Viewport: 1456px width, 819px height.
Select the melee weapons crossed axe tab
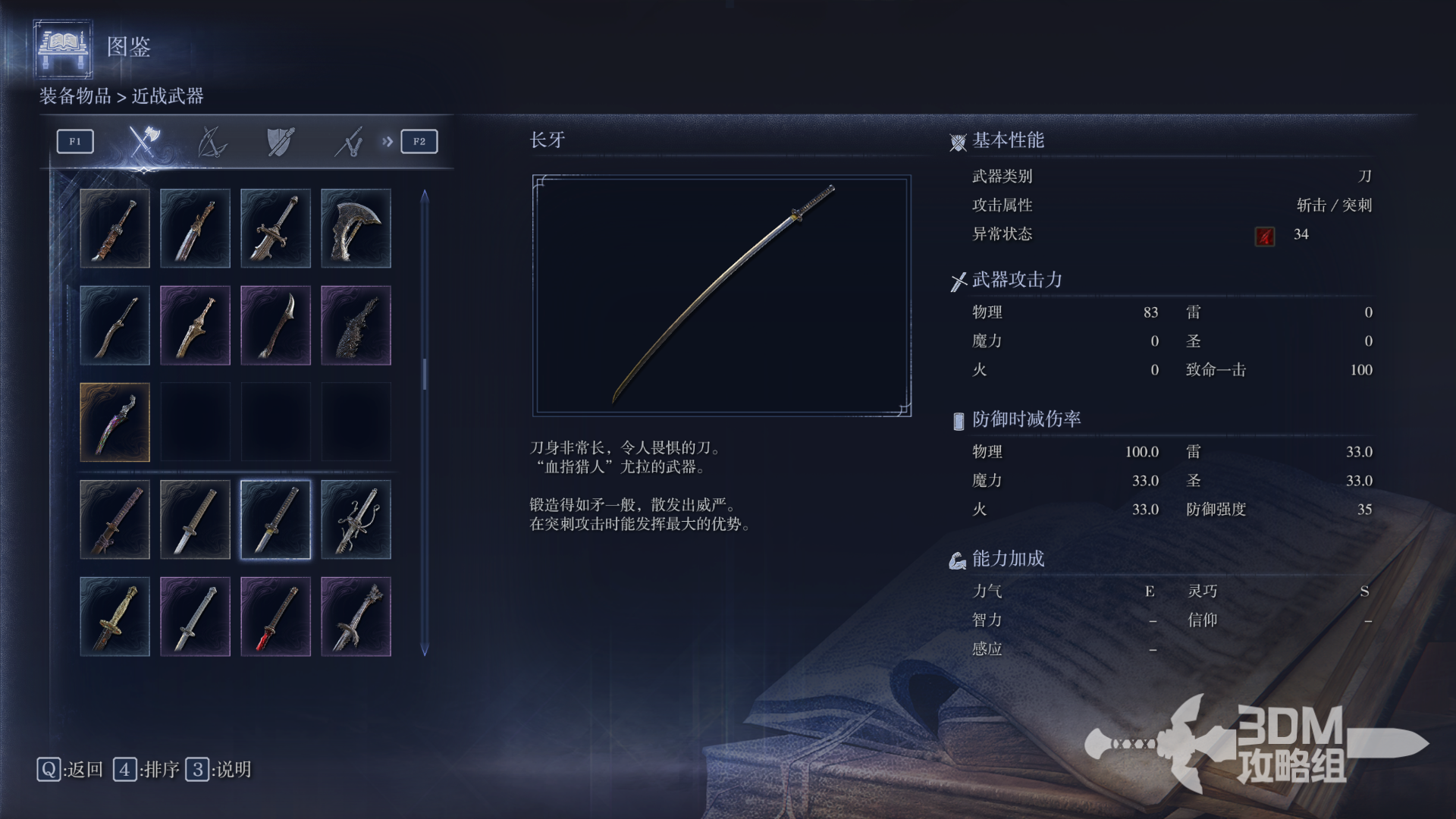point(143,141)
